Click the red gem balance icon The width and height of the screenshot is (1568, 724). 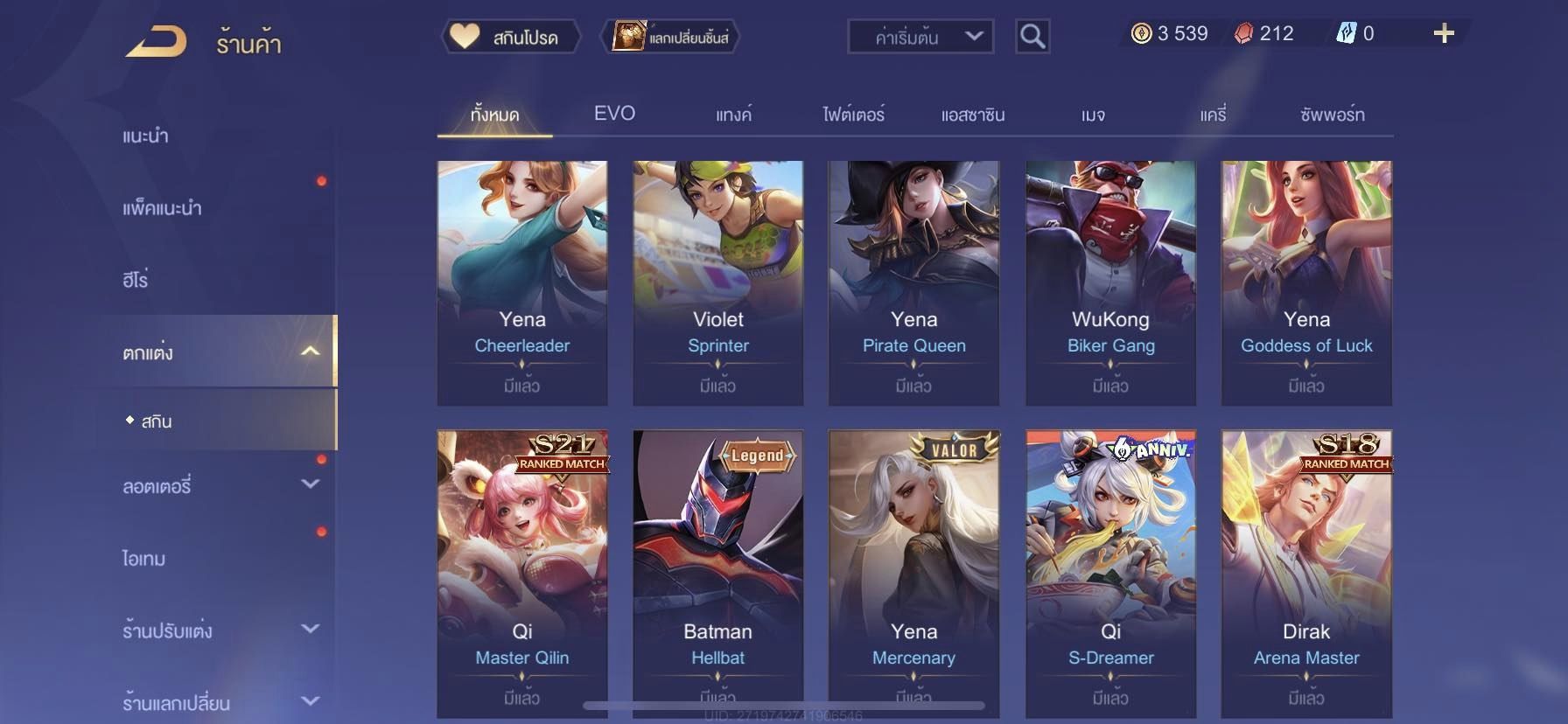click(1243, 33)
